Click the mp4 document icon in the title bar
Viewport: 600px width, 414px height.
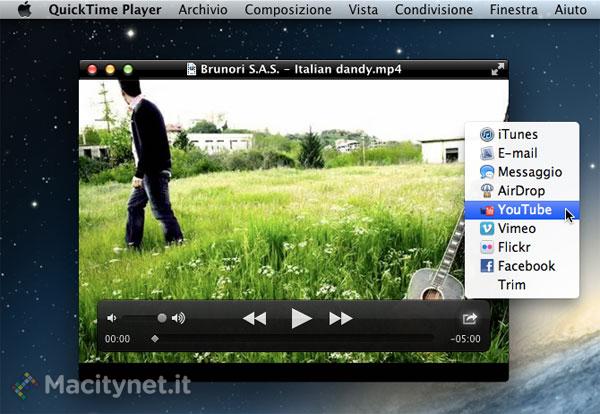pos(191,69)
